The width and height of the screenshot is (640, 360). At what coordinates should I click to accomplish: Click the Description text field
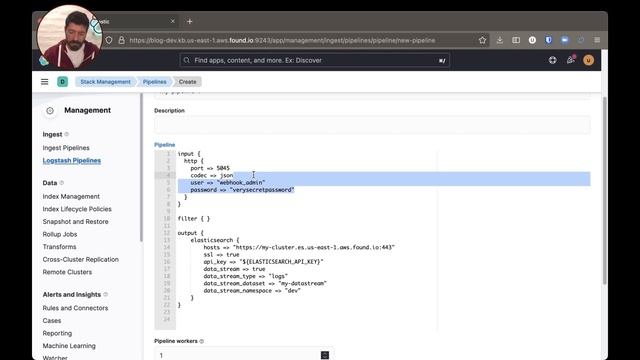(x=372, y=124)
